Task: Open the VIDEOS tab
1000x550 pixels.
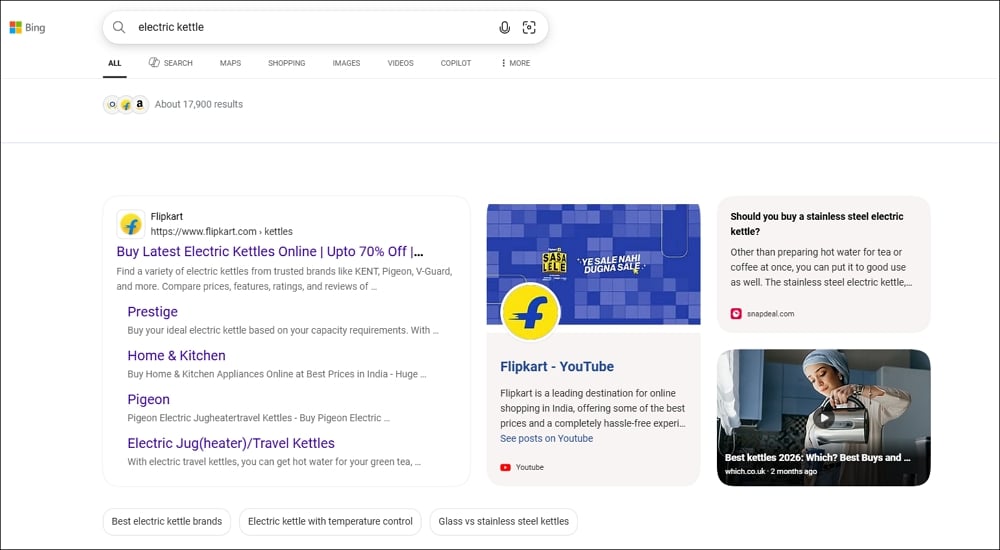Action: point(401,63)
